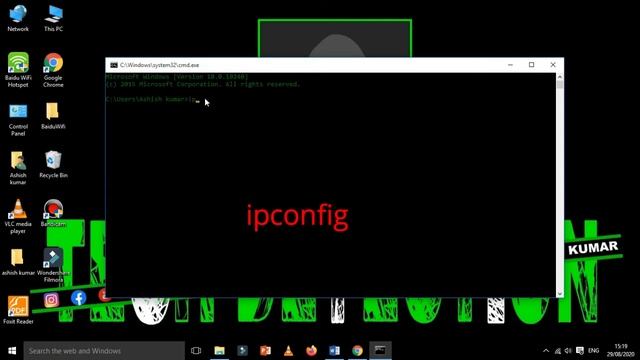640x360 pixels.
Task: Open PowerPoint from the taskbar
Action: point(265,351)
